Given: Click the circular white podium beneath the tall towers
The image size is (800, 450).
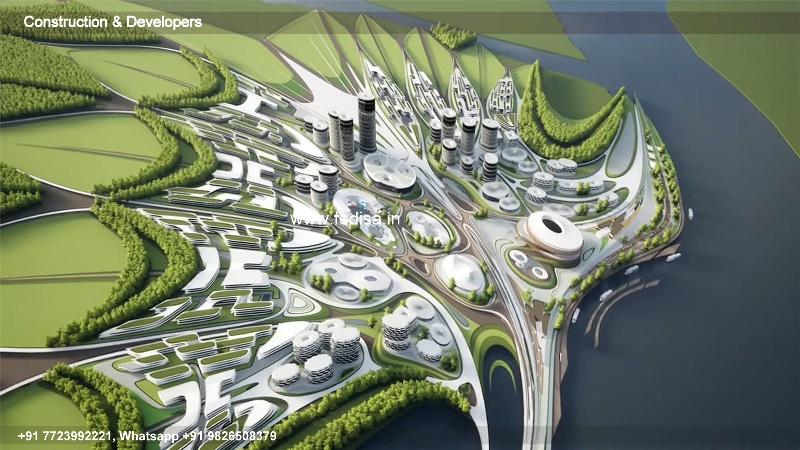Looking at the screenshot, I should tap(388, 170).
